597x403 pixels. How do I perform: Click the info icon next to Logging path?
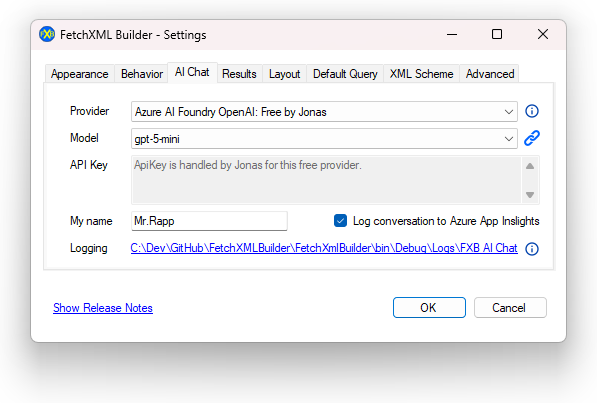532,249
